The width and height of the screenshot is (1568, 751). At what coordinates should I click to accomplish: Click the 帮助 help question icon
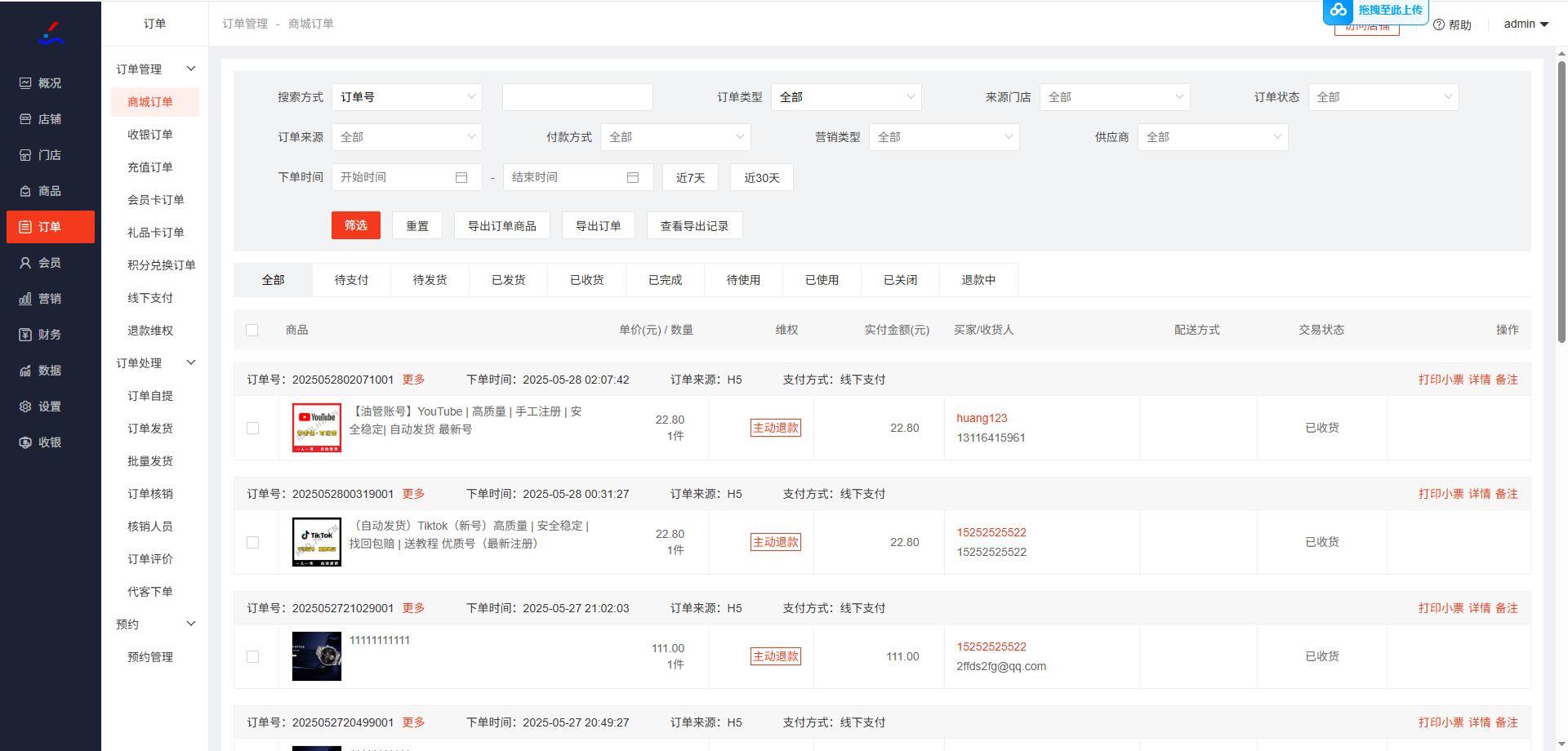(x=1439, y=24)
